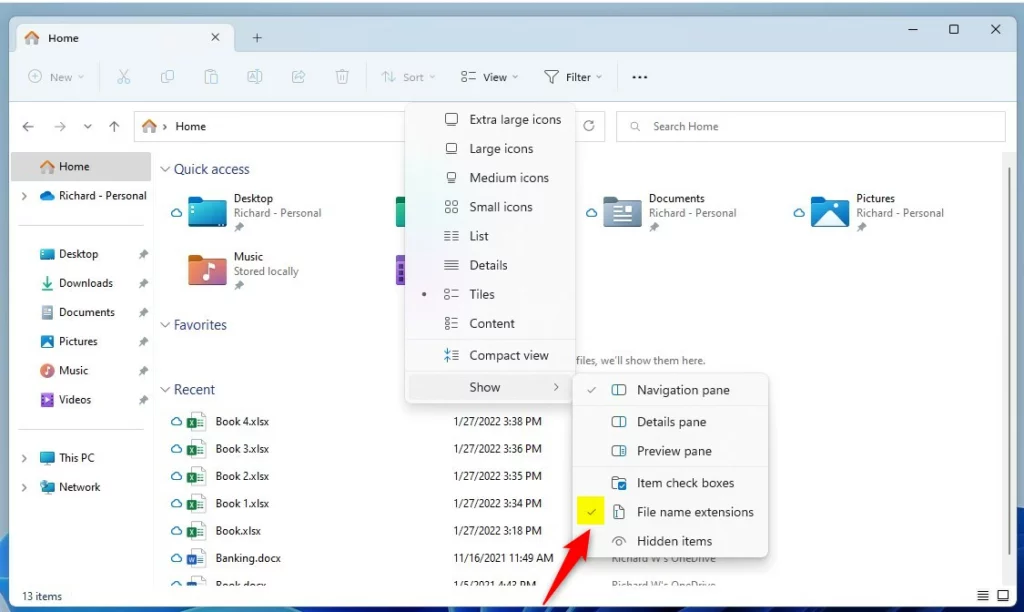Expand the This PC tree node
1024x612 pixels.
point(24,458)
